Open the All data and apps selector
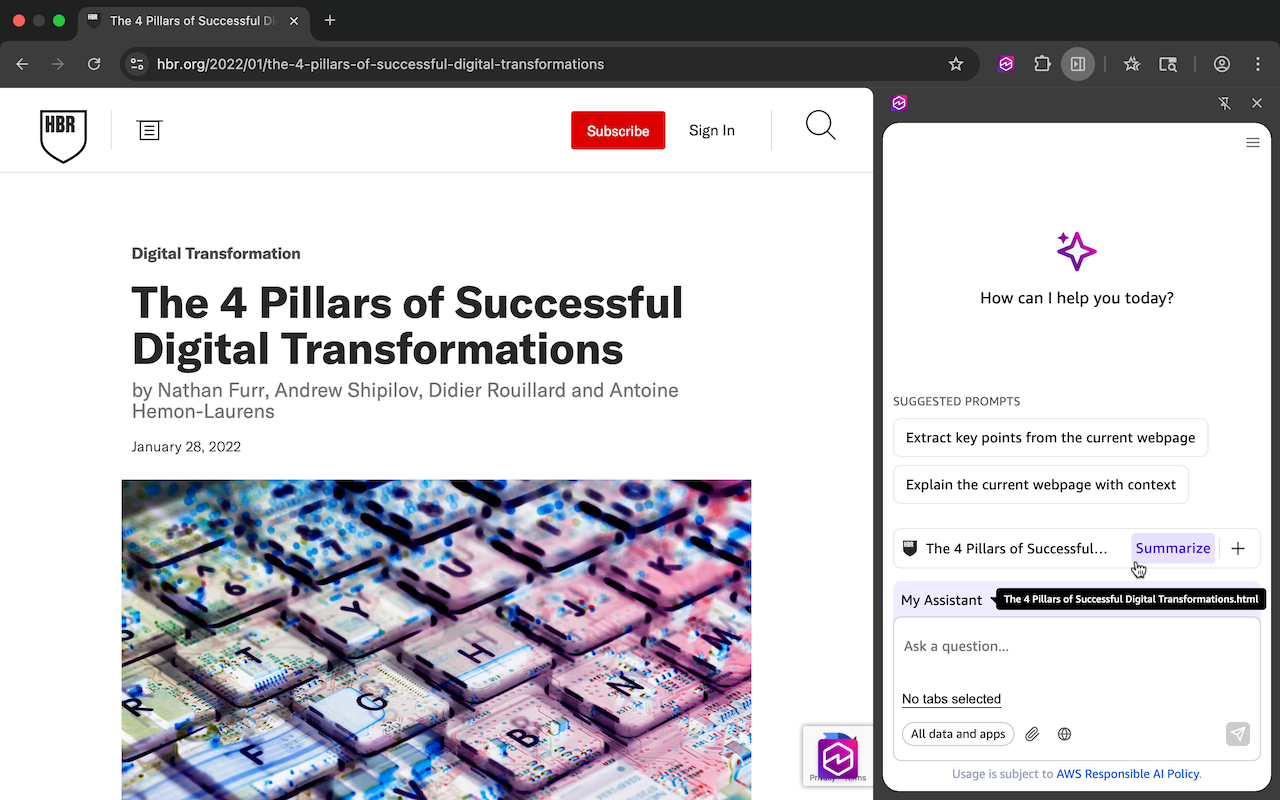The width and height of the screenshot is (1280, 800). point(958,734)
